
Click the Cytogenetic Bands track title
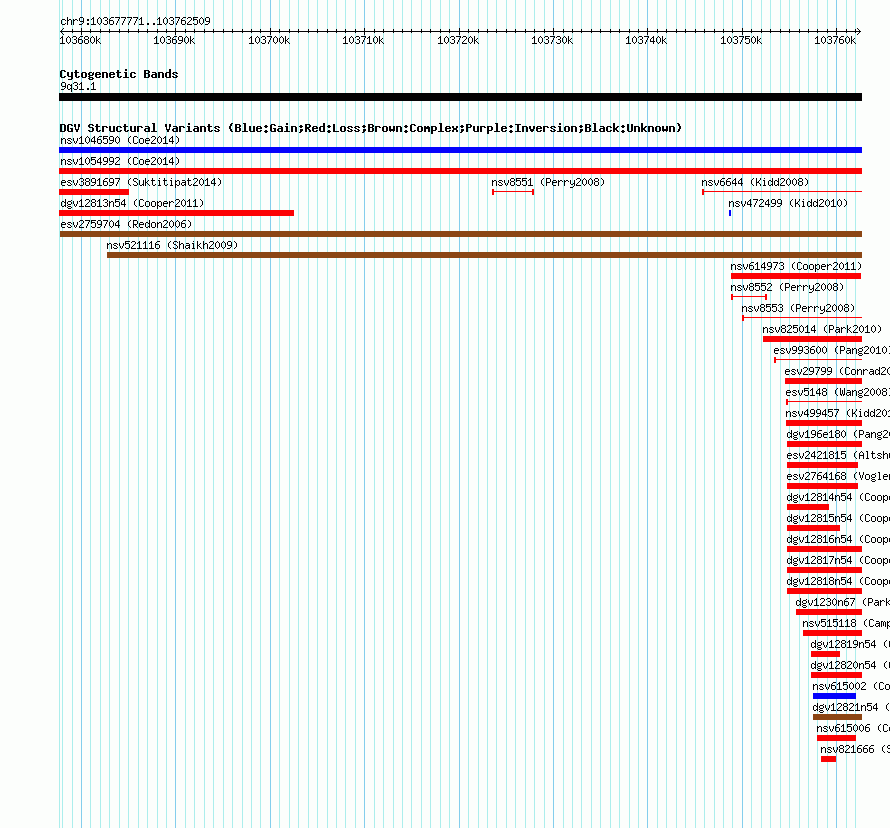click(119, 74)
